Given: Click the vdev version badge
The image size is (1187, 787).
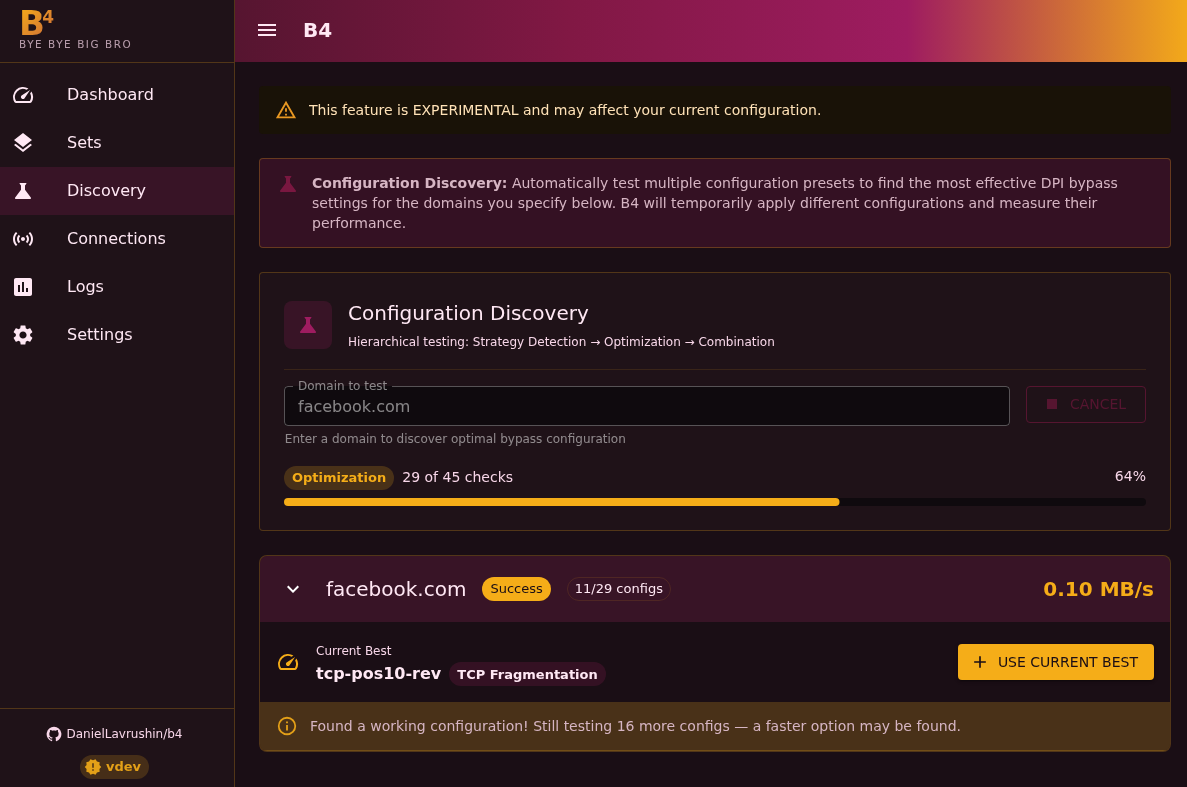Looking at the screenshot, I should tap(115, 767).
